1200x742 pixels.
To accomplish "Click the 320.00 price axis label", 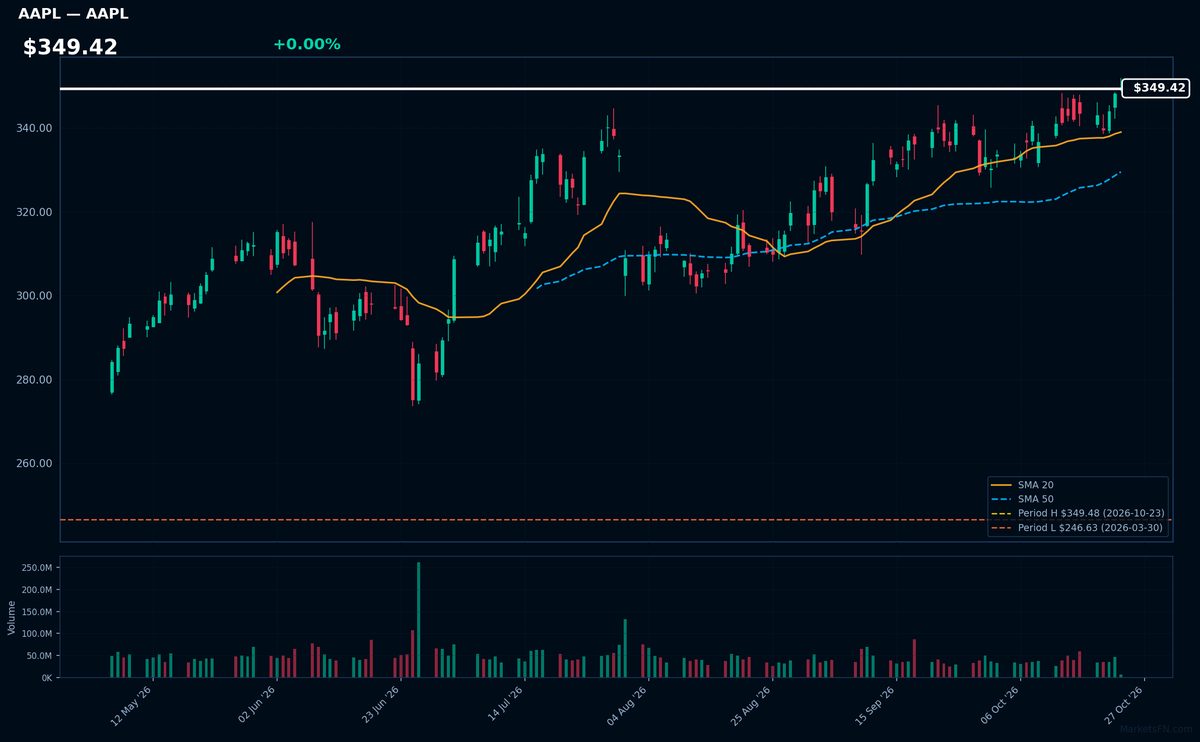I will [33, 213].
